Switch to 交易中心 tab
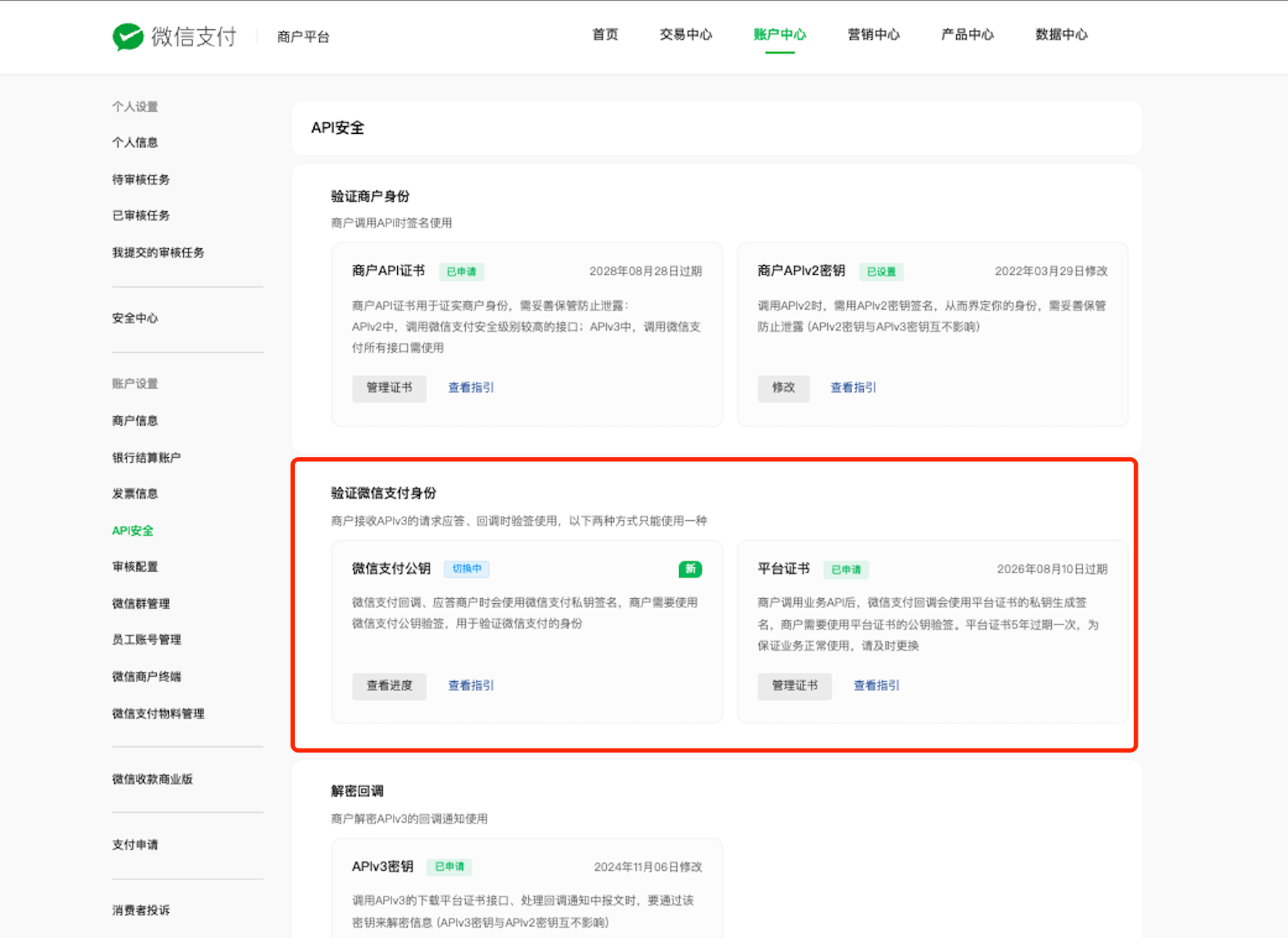1288x938 pixels. (686, 34)
